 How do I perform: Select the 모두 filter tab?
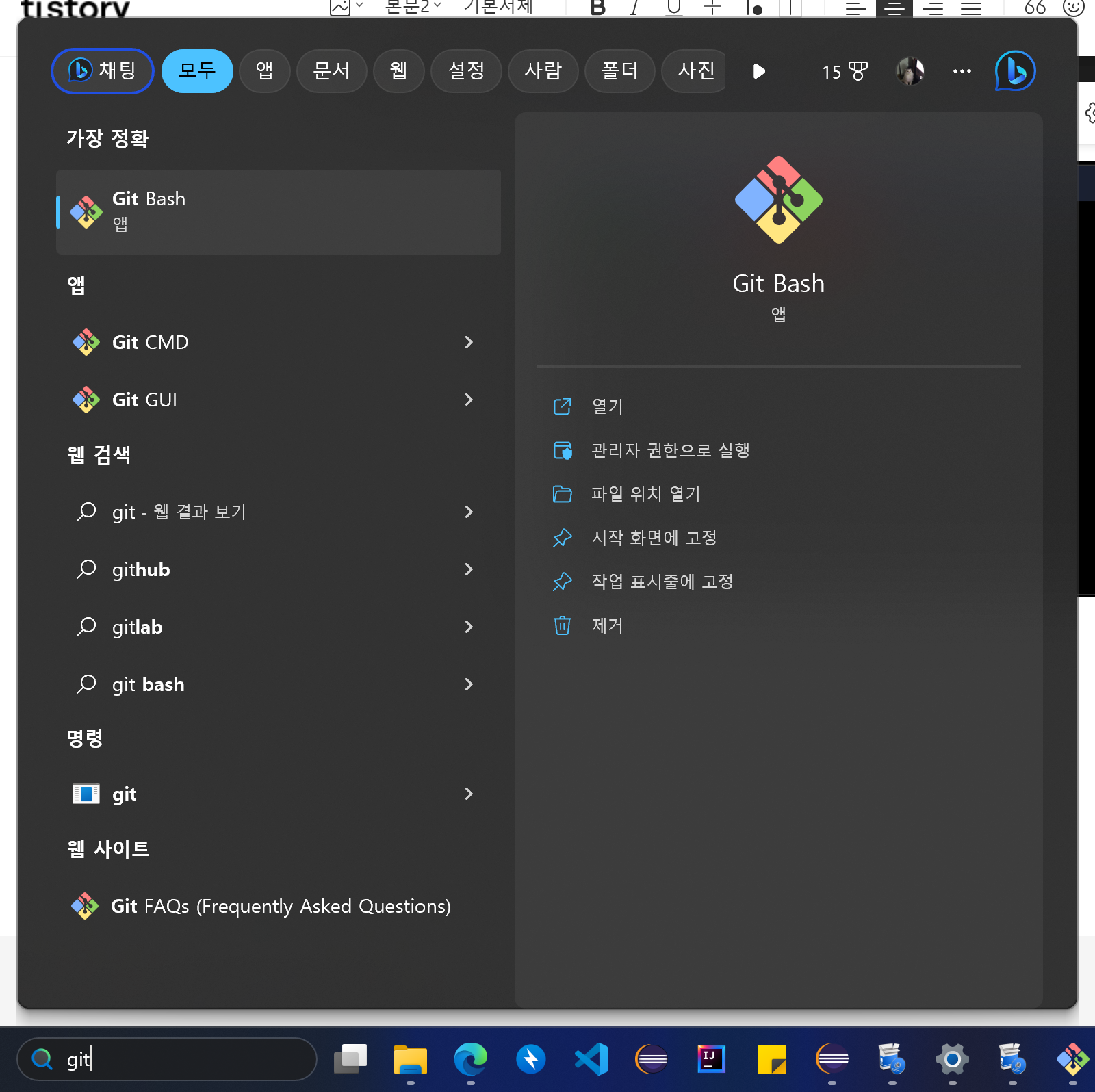tap(197, 71)
